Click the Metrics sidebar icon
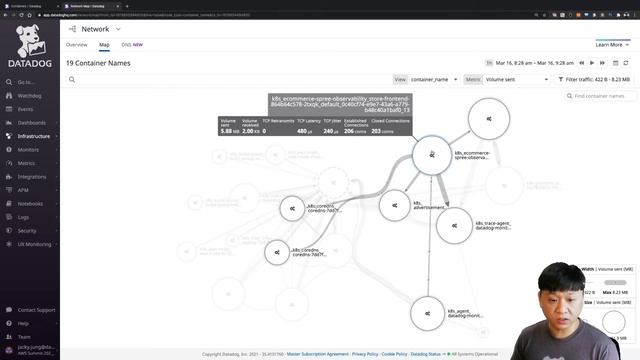This screenshot has width=640, height=360. 9,163
